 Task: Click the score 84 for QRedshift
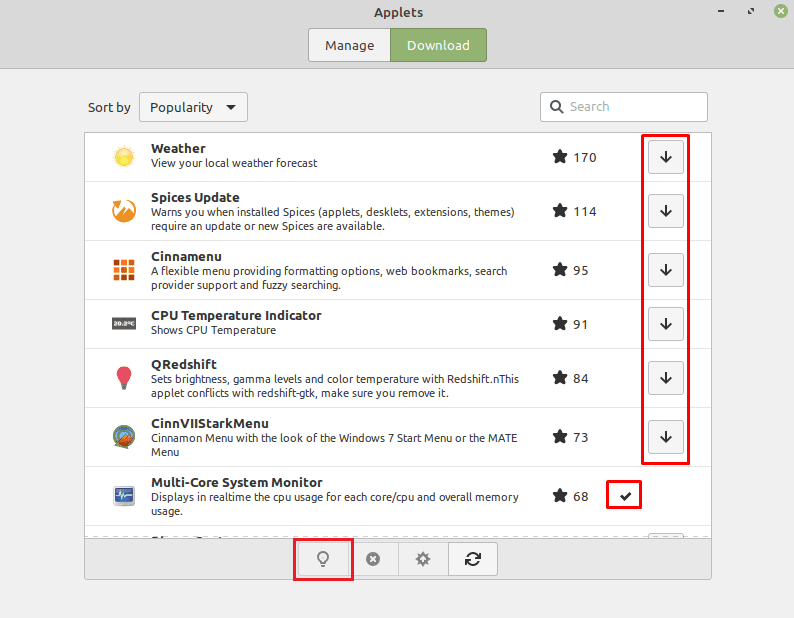pos(580,379)
